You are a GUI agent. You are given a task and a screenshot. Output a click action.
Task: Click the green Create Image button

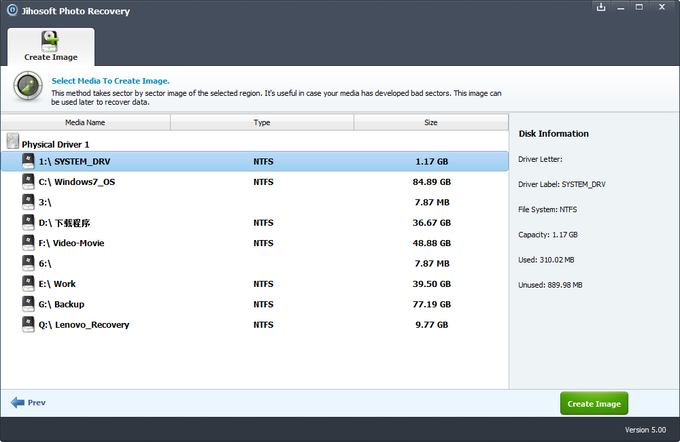(x=594, y=403)
